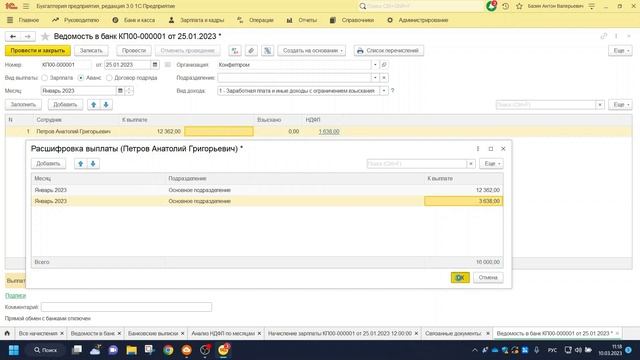Copy document link icon
The height and width of the screenshot is (360, 640).
coord(604,36)
